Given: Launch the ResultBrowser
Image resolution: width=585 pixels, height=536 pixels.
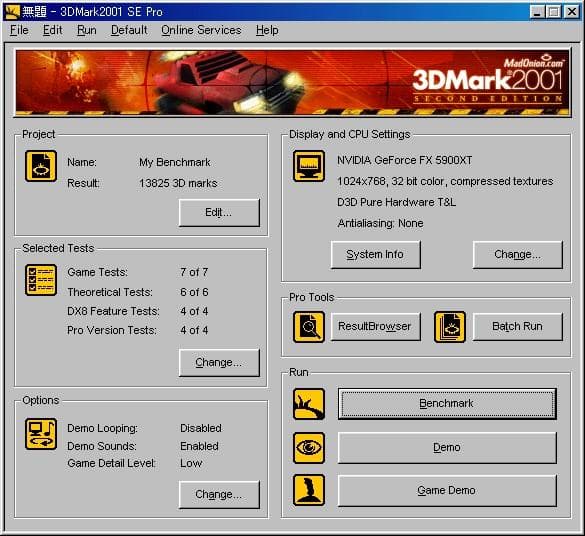Looking at the screenshot, I should (x=375, y=327).
